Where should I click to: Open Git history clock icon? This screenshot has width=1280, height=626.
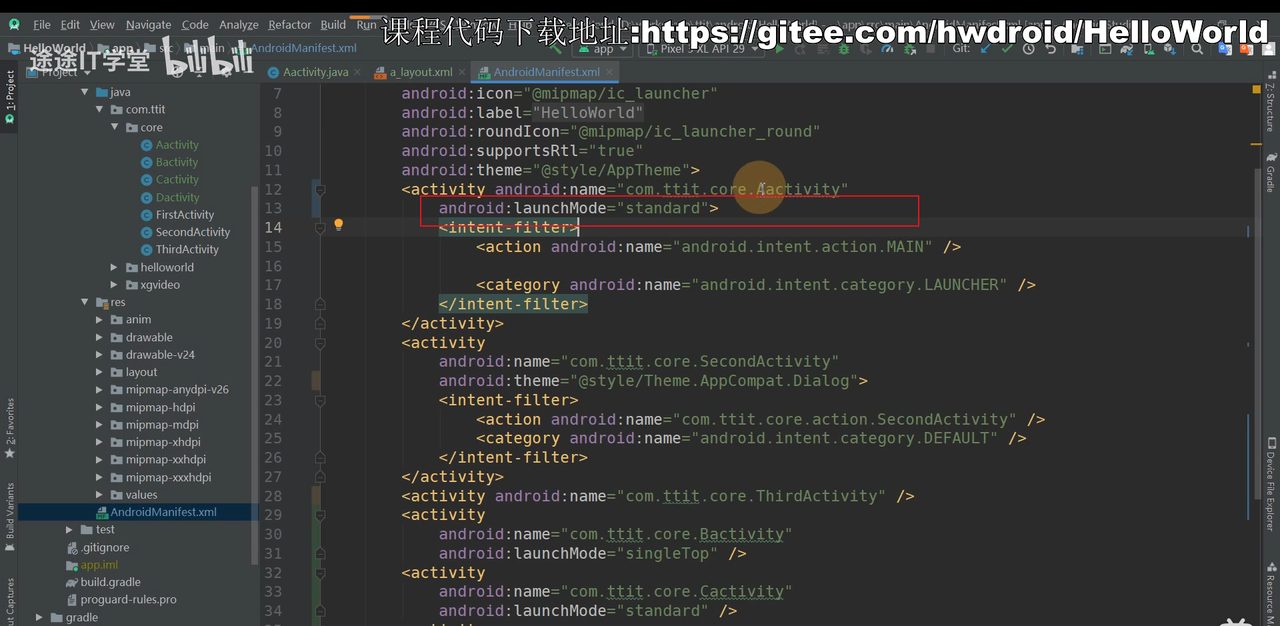tap(1029, 49)
